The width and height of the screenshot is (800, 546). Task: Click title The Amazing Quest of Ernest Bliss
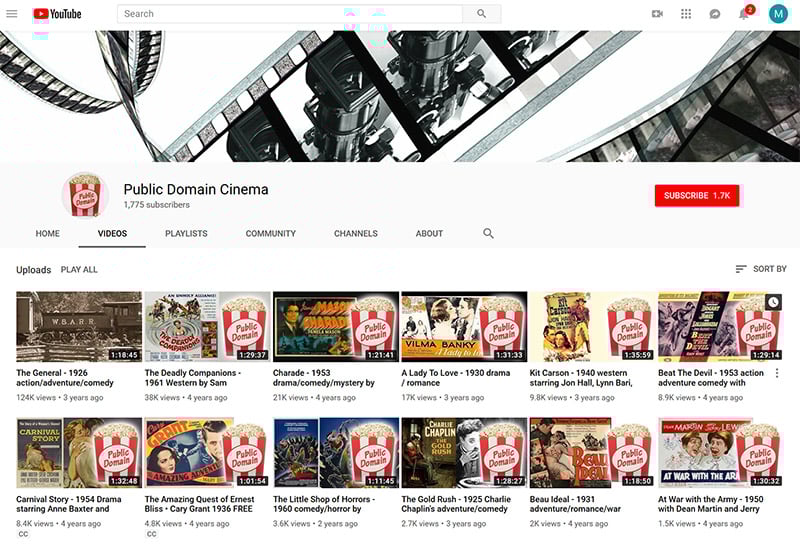(x=199, y=504)
